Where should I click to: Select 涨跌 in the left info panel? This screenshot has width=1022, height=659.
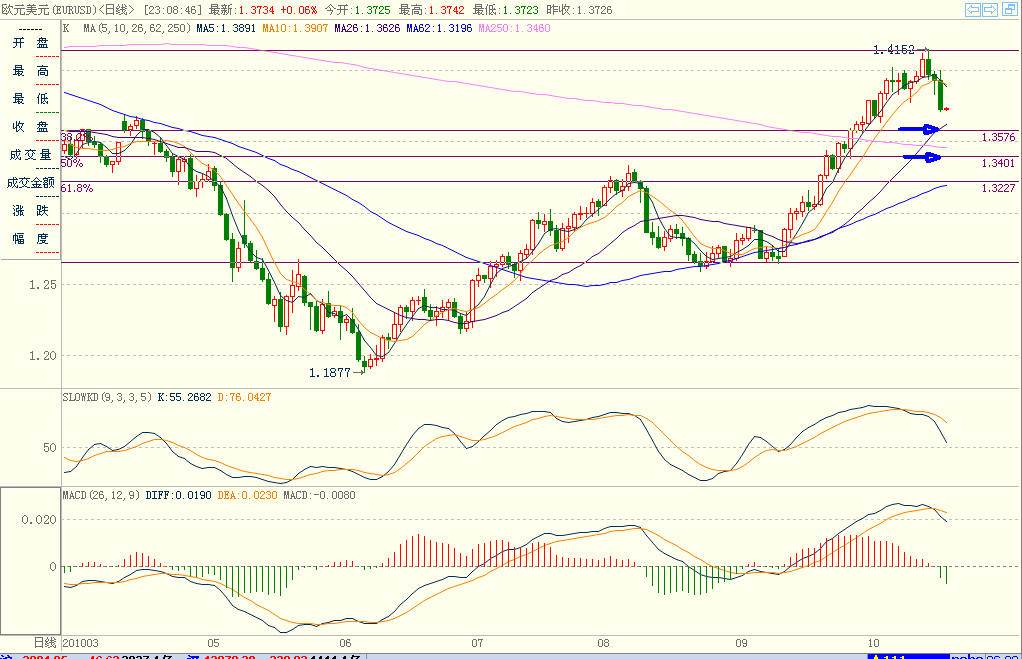point(31,211)
